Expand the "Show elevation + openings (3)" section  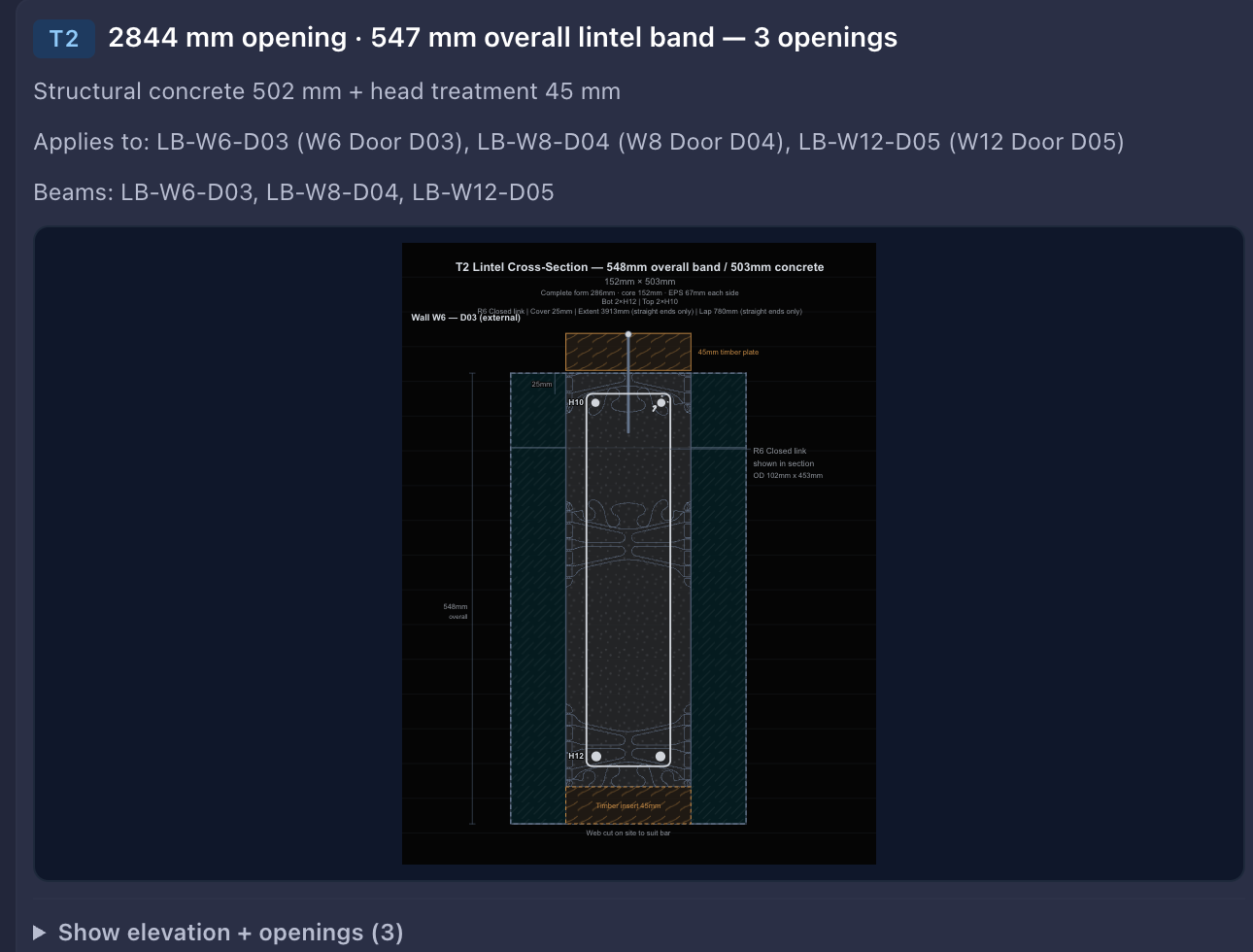coord(219,933)
